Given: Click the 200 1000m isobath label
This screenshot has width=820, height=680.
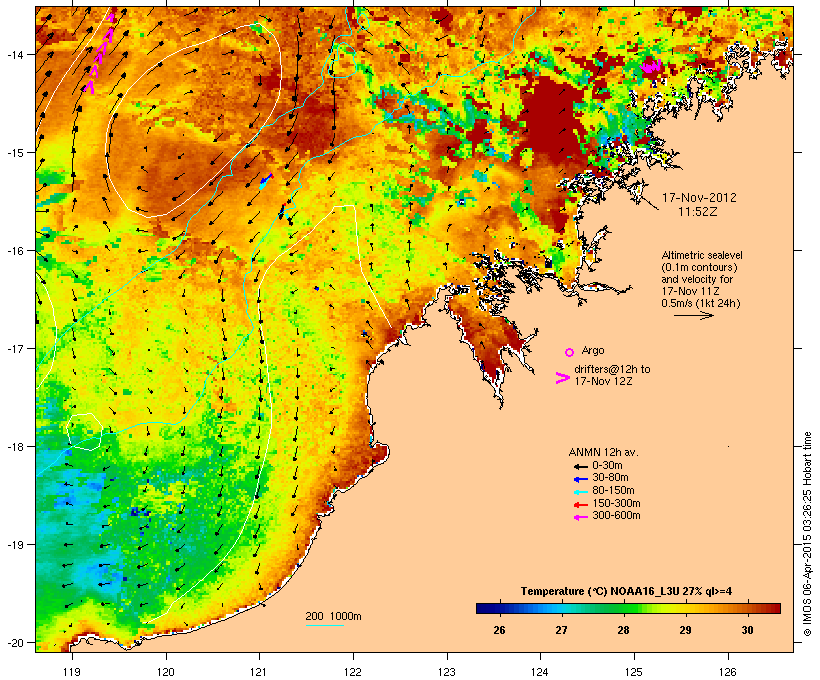Looking at the screenshot, I should (x=333, y=616).
